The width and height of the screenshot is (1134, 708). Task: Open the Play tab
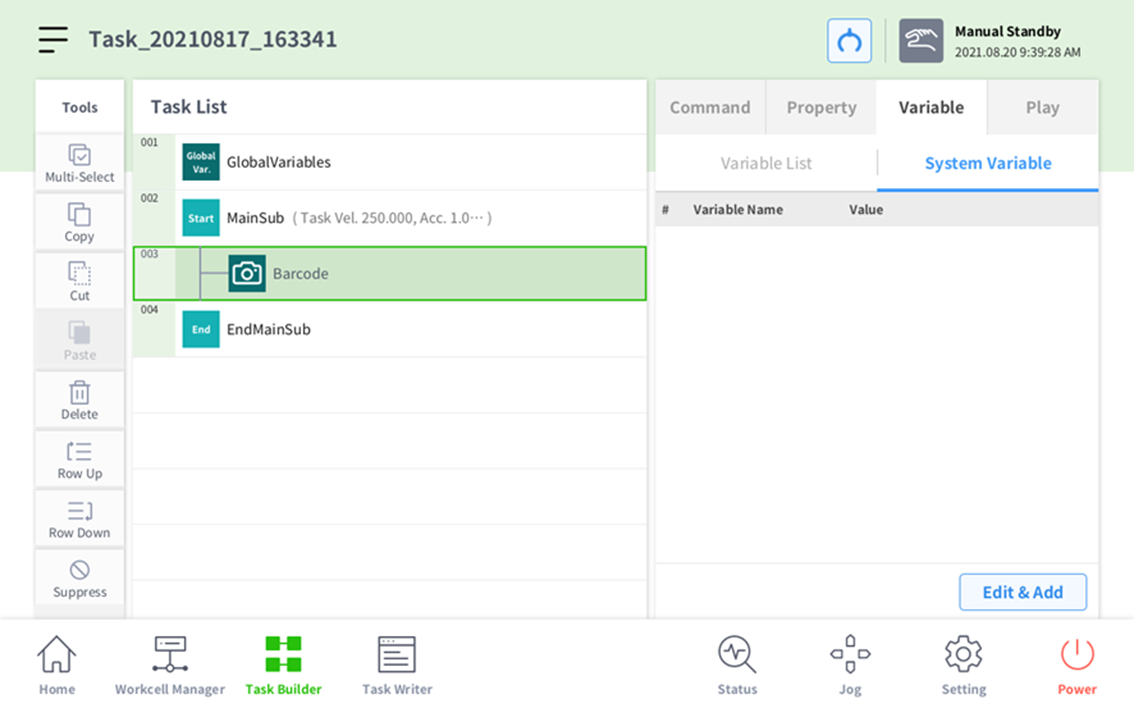(1042, 108)
